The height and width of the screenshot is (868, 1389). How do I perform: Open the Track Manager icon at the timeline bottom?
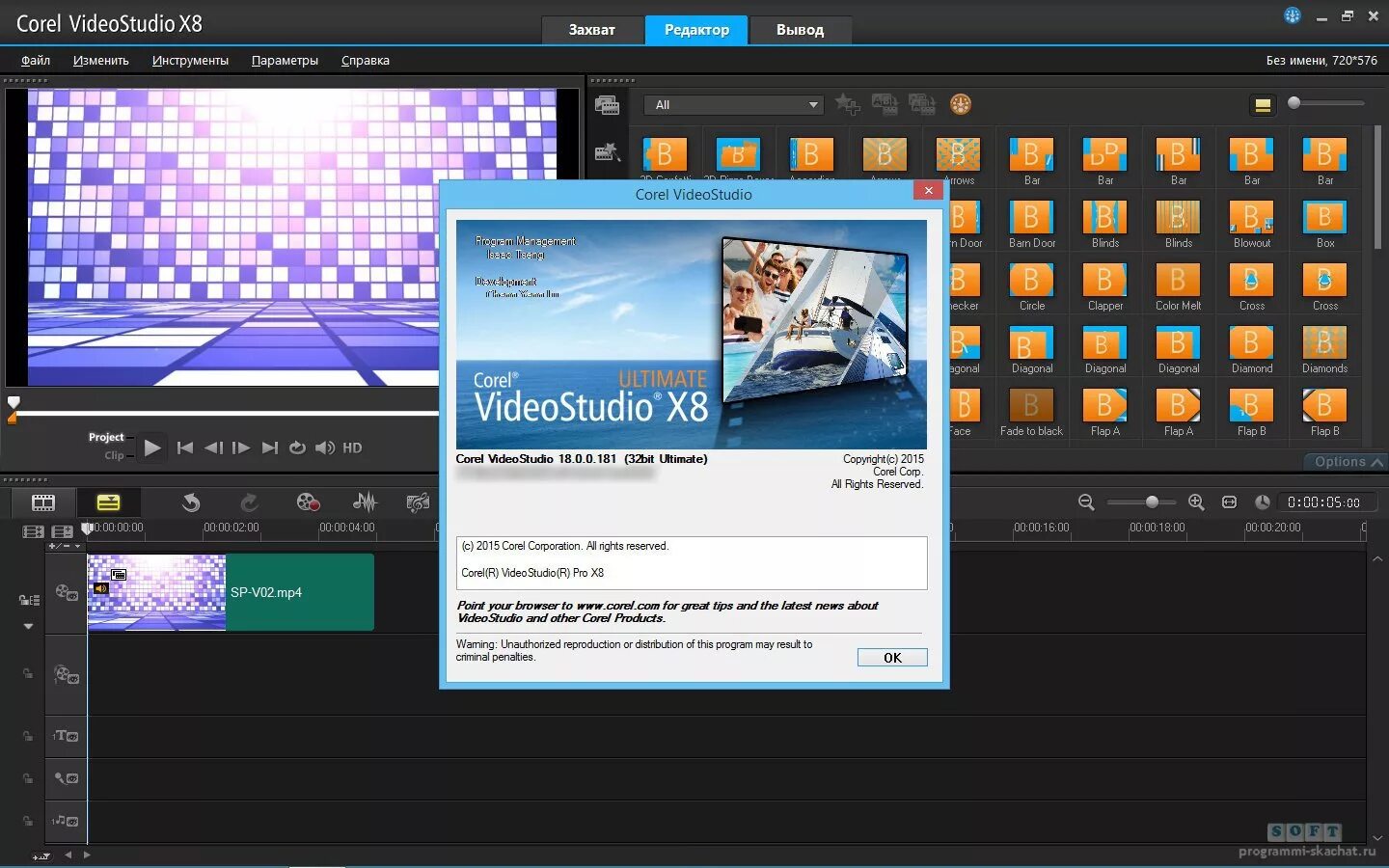click(41, 856)
